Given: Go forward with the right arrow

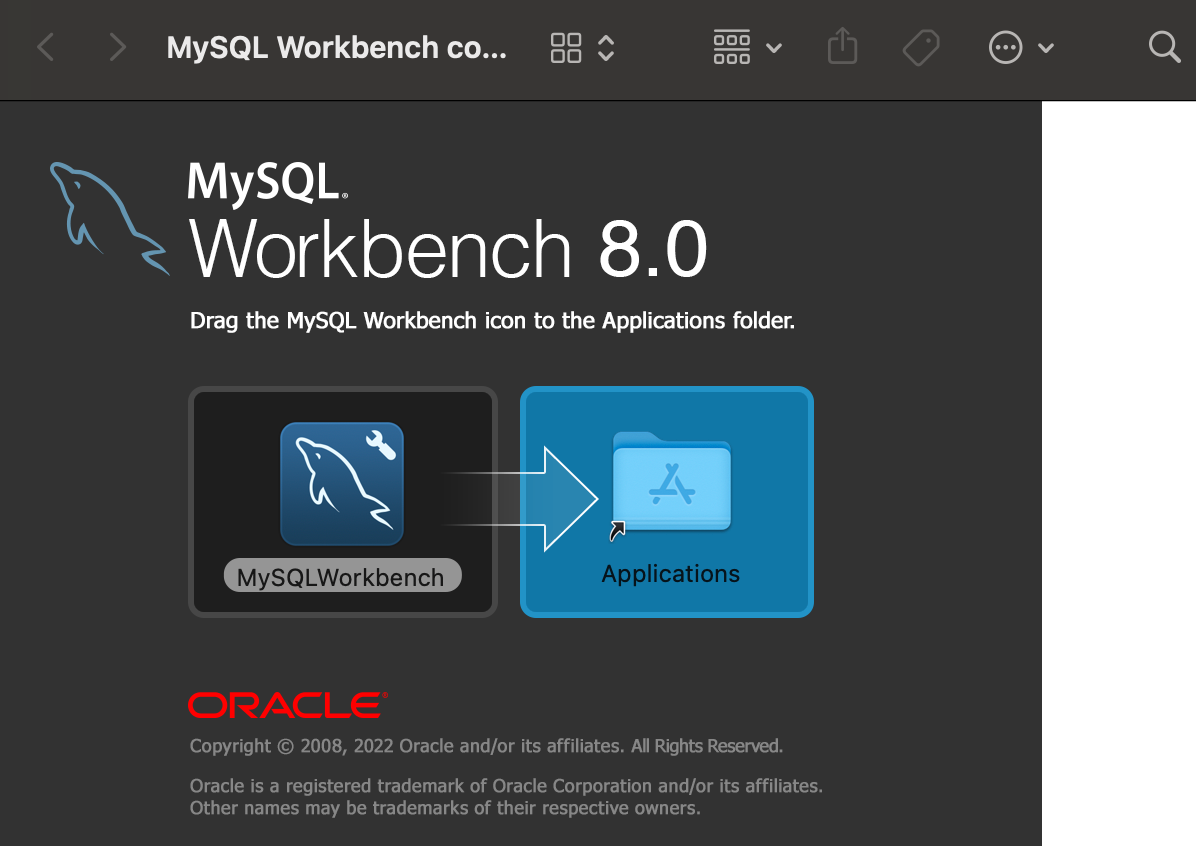Looking at the screenshot, I should click(117, 47).
